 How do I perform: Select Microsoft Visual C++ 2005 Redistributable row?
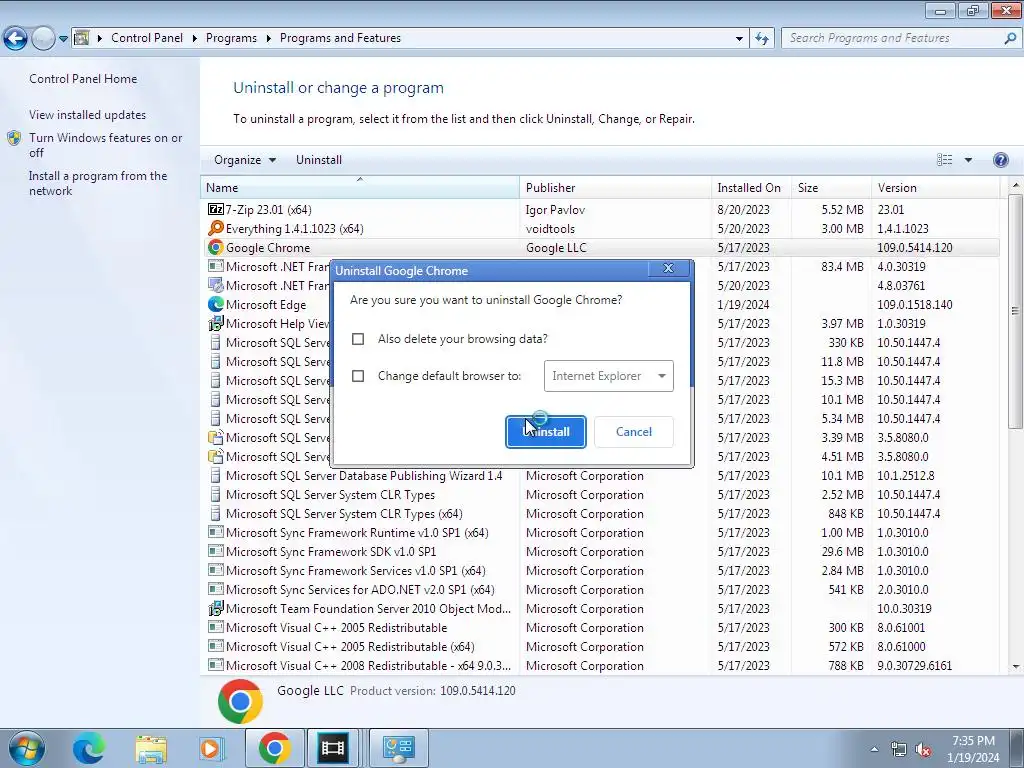tap(600, 628)
